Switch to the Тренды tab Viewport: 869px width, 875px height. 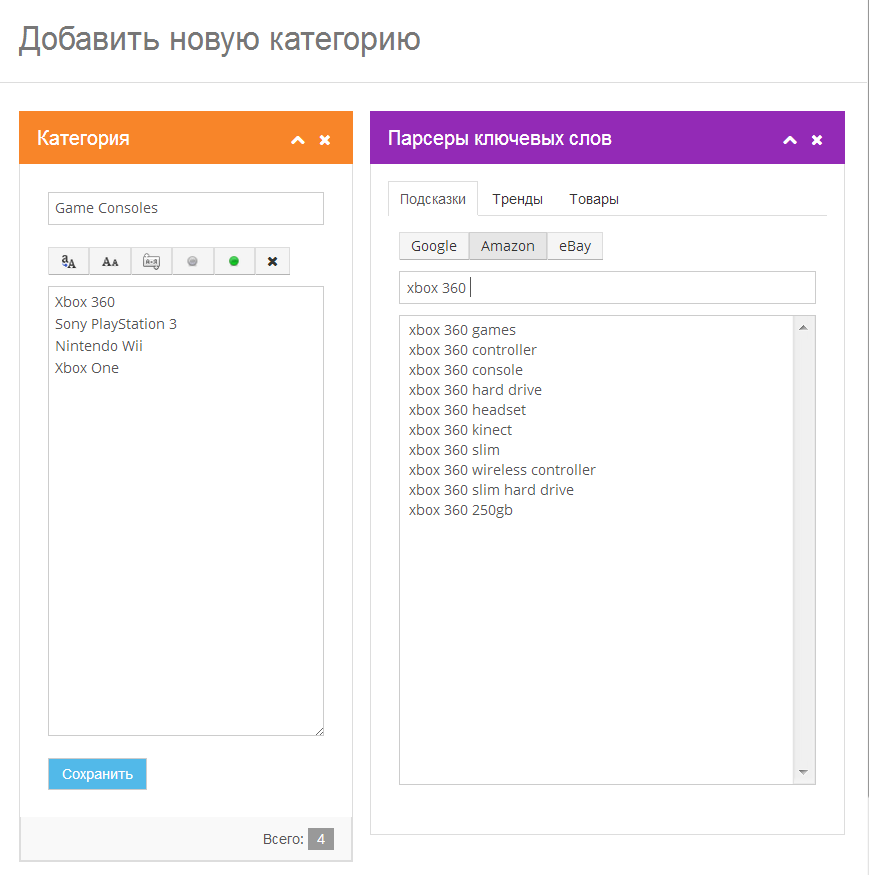click(x=517, y=199)
